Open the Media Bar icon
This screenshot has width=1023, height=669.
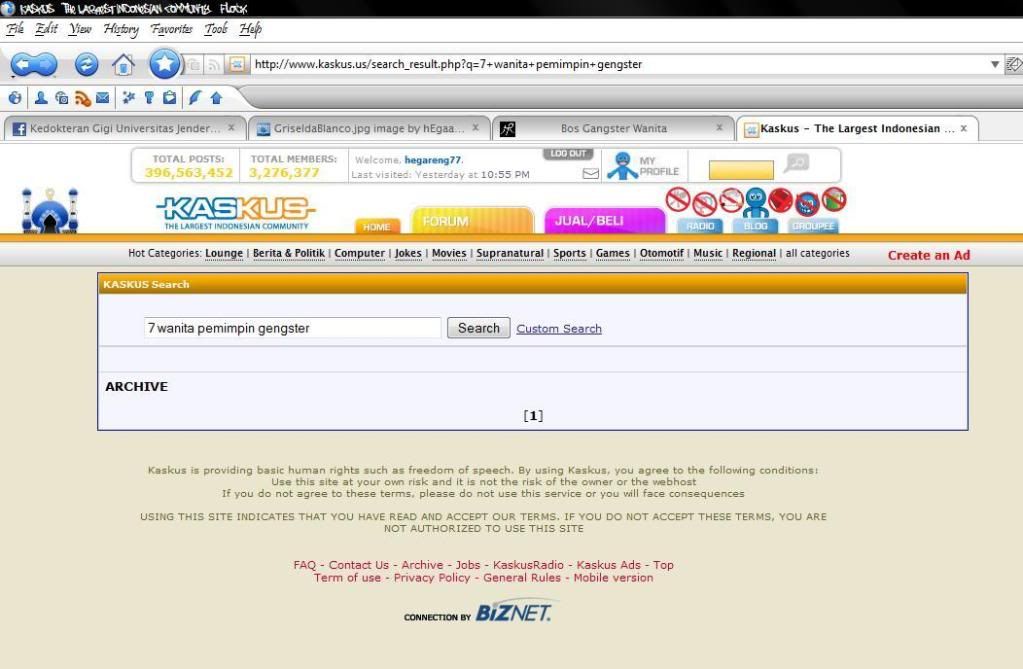[x=62, y=98]
